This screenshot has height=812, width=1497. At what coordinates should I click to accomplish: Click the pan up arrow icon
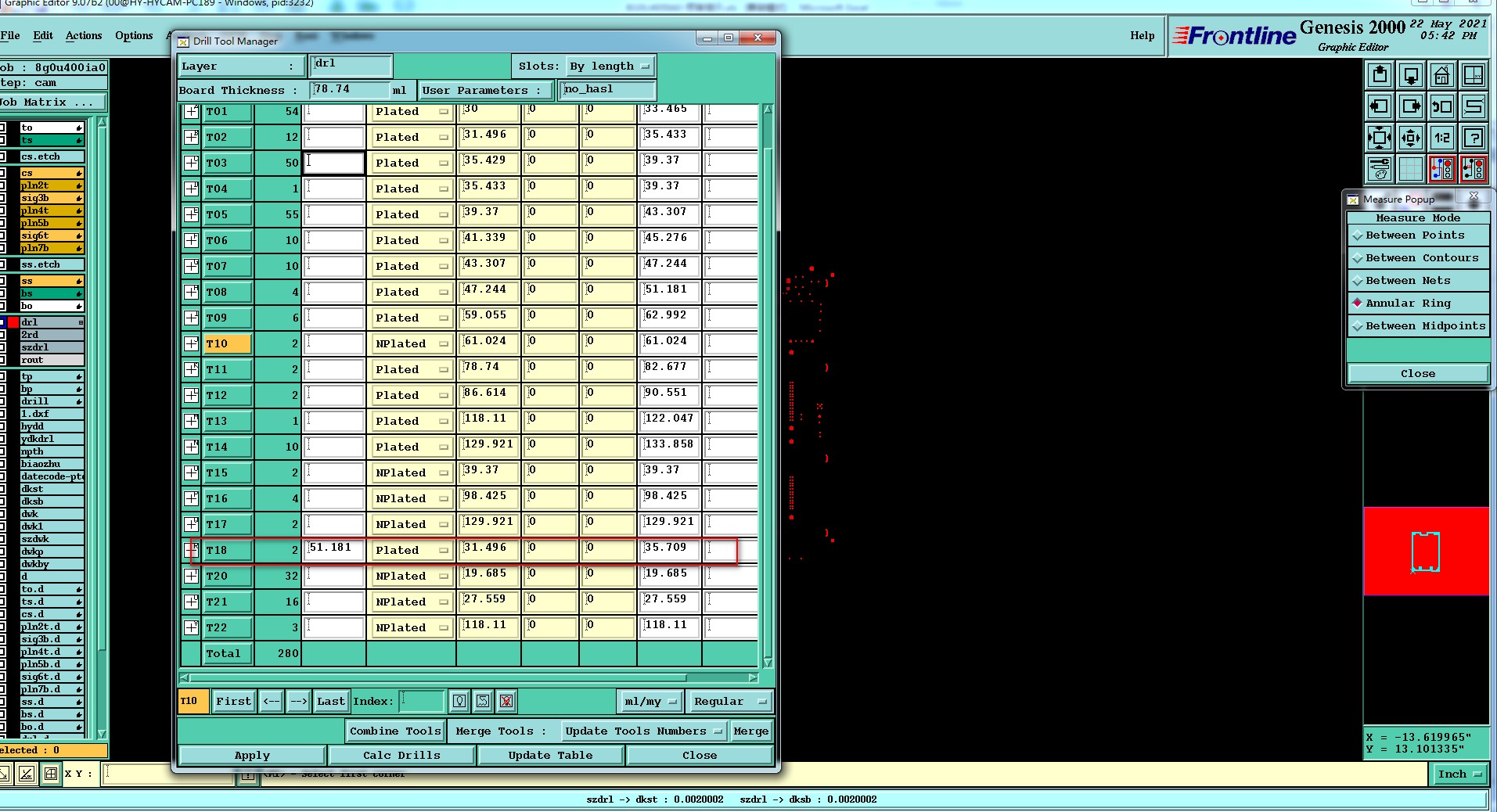pyautogui.click(x=1380, y=75)
